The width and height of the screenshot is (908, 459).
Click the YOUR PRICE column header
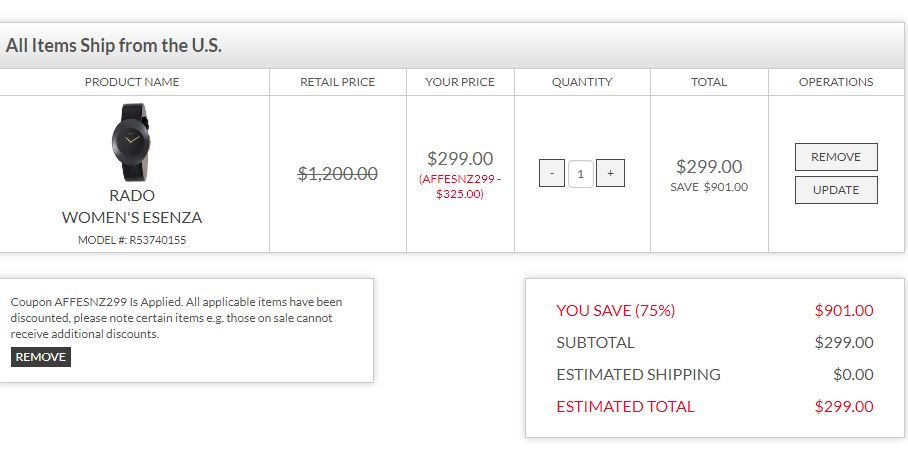pos(460,82)
